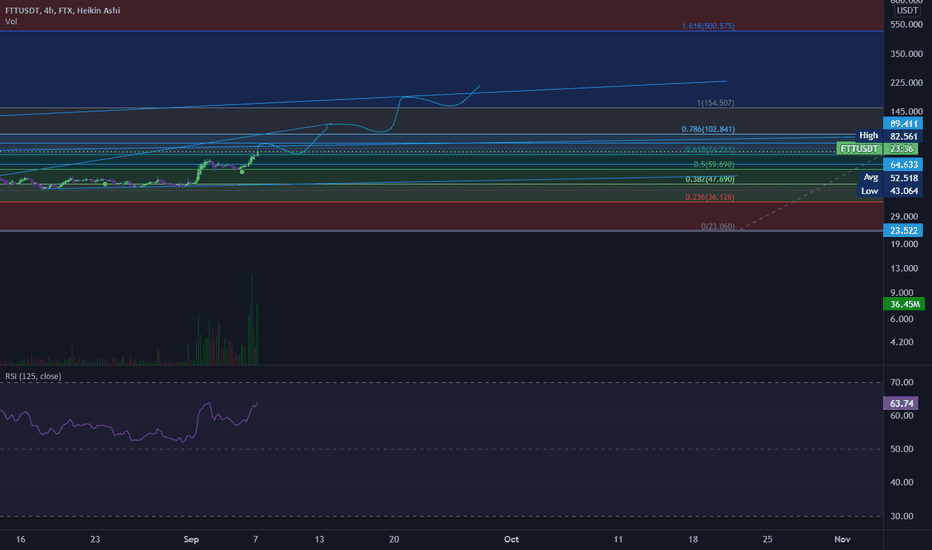Viewport: 932px width, 550px height.
Task: Select the 0.786(102.841) Fibonacci level label
Action: pyautogui.click(x=708, y=129)
